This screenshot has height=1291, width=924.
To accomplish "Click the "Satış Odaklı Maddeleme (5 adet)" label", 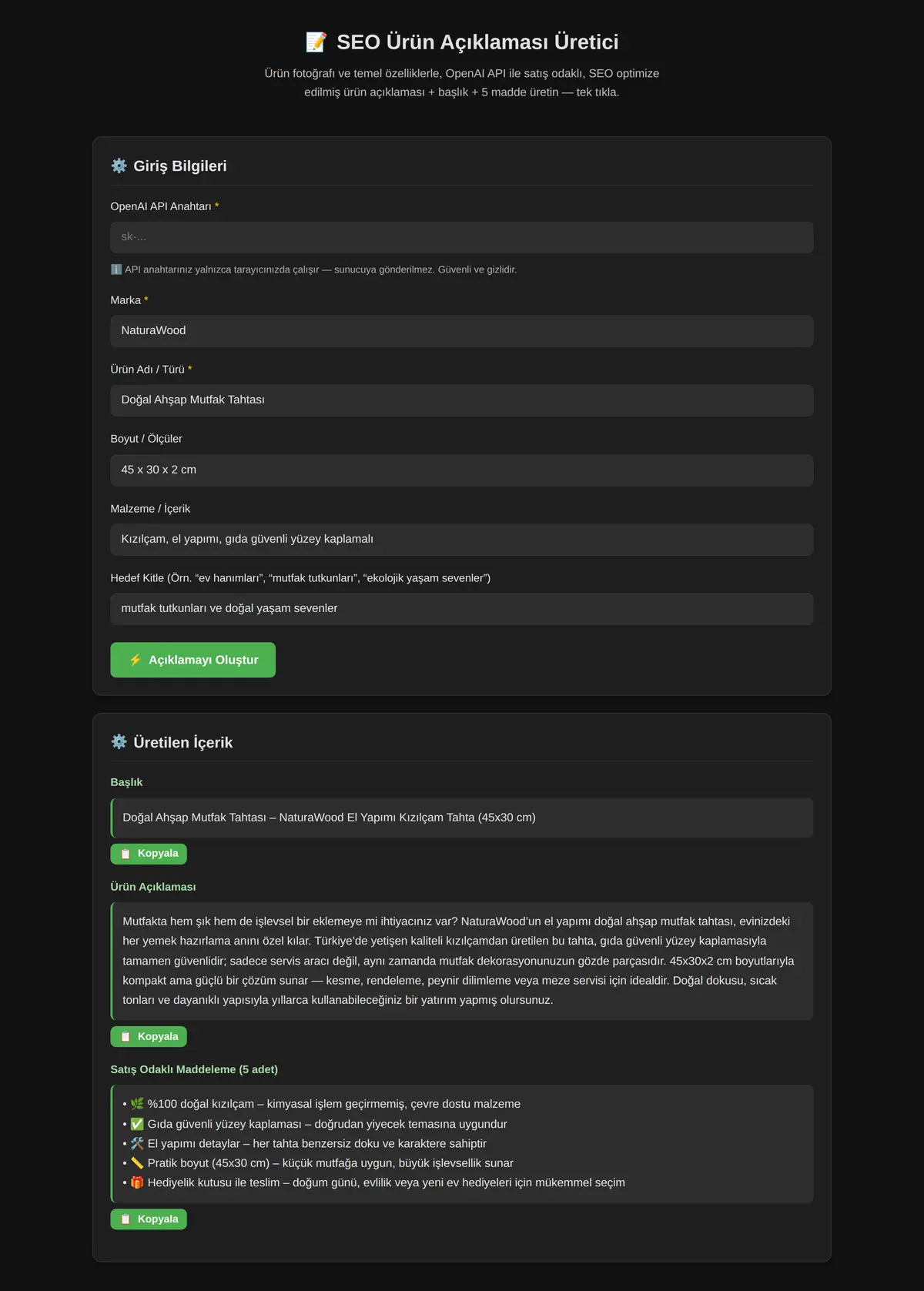I will (194, 1069).
